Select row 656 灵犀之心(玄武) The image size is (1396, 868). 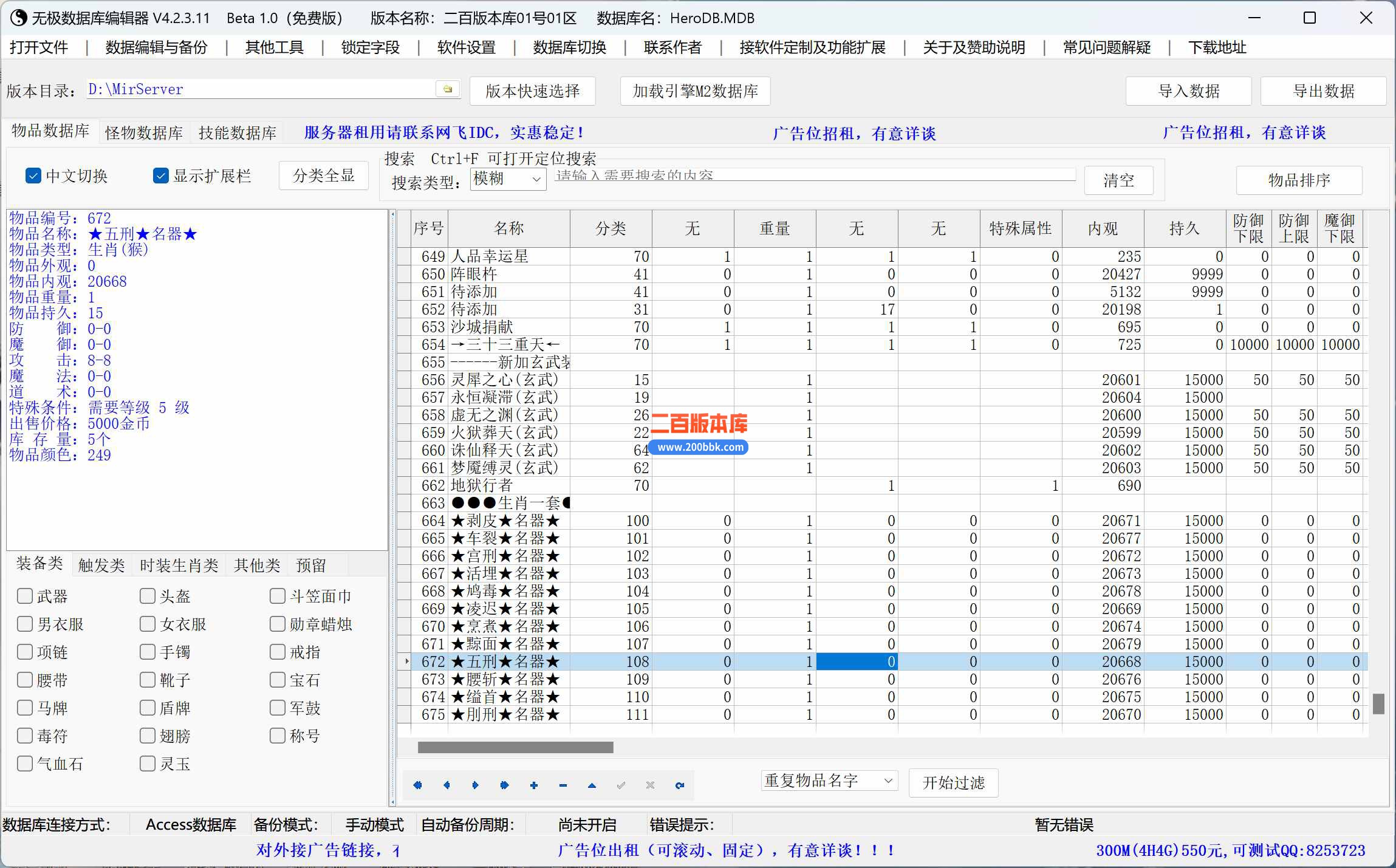point(882,380)
